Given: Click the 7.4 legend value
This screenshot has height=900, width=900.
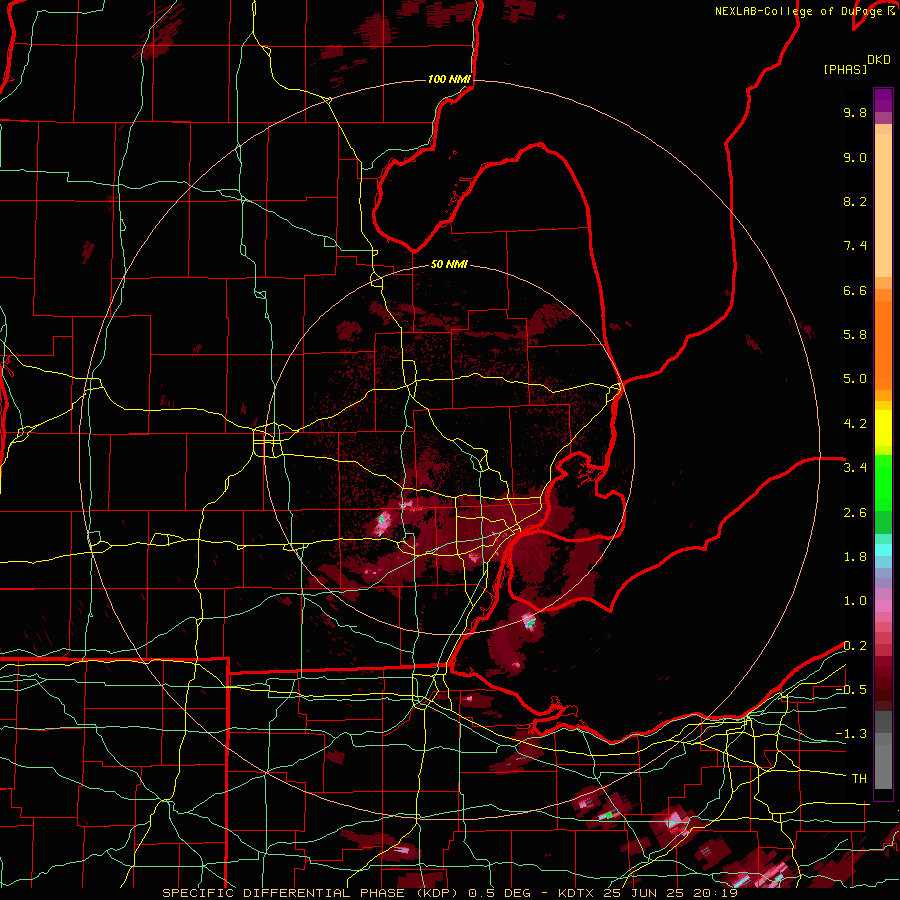Looking at the screenshot, I should coord(855,246).
